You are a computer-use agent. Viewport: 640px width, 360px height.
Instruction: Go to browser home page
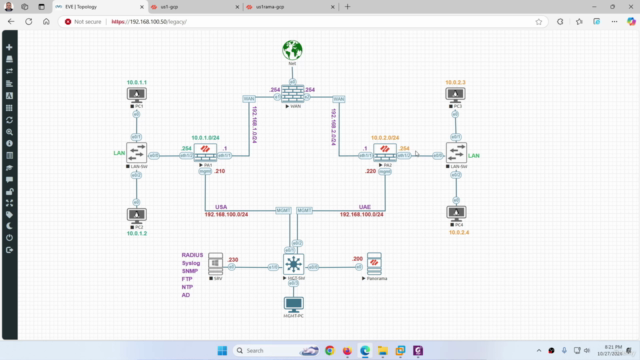tap(46, 22)
